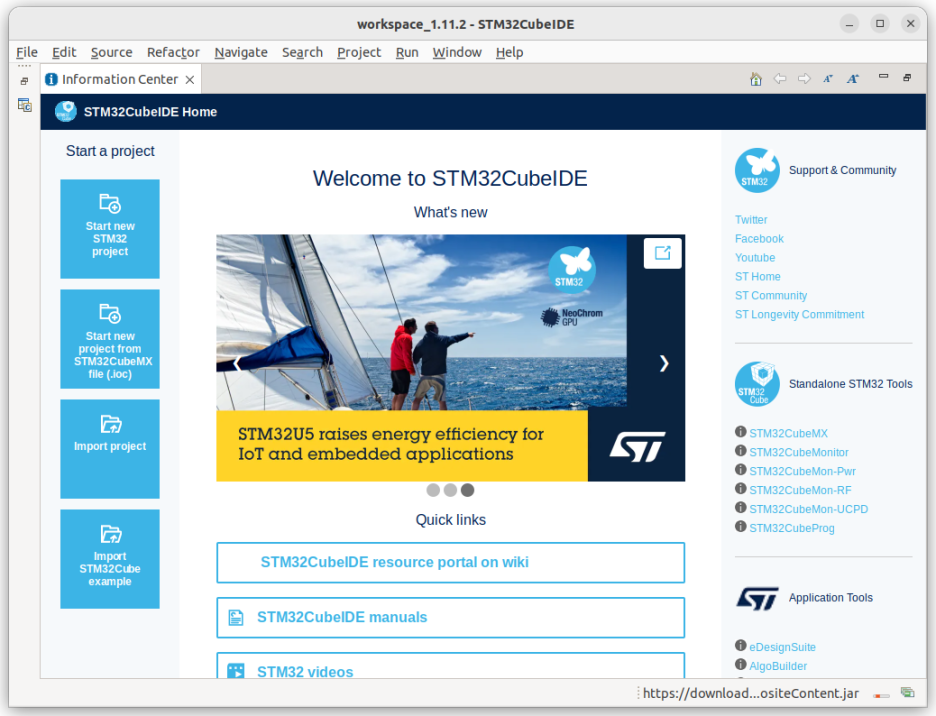Open the Navigate menu
The image size is (936, 716).
[x=241, y=53]
